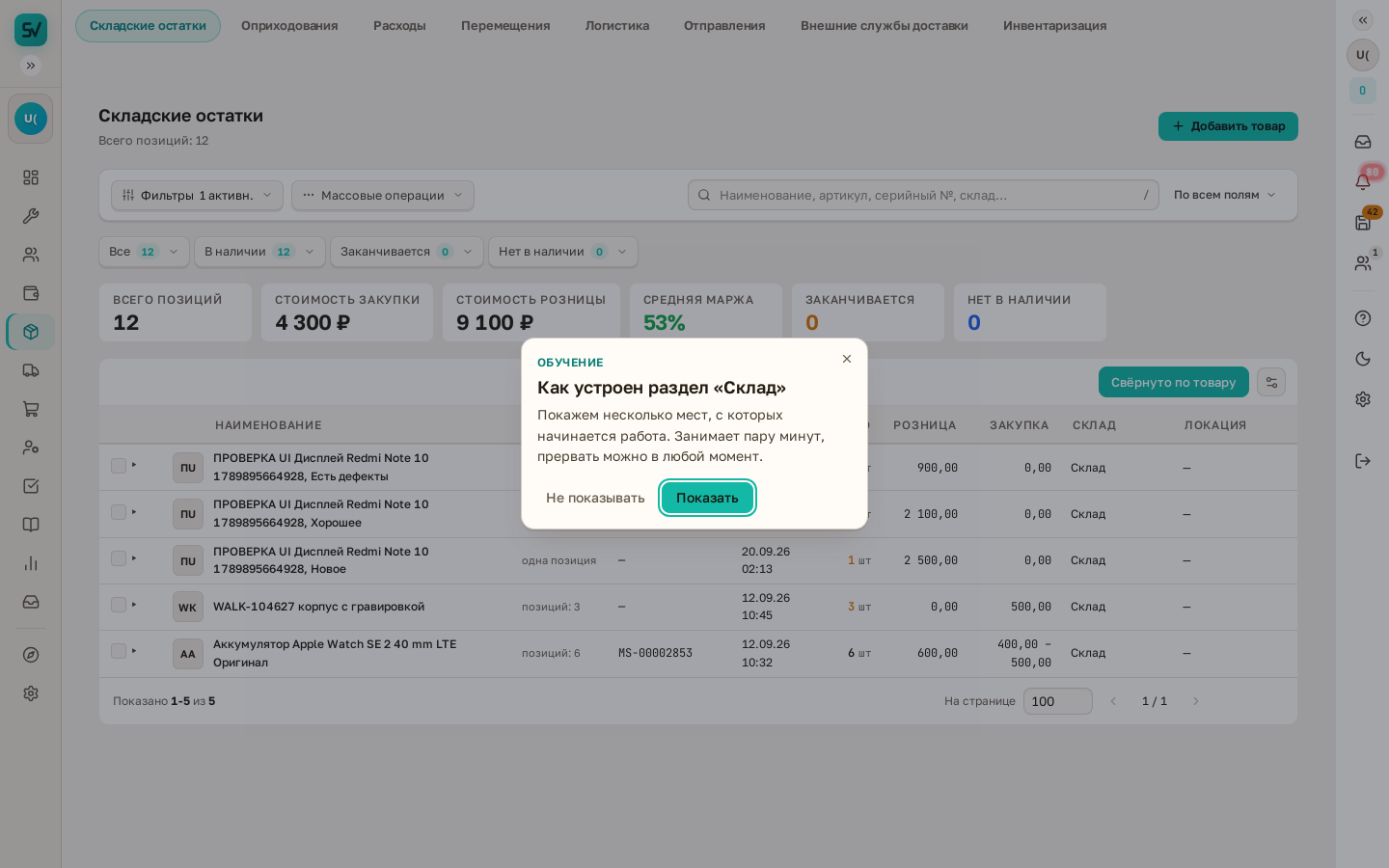Viewport: 1389px width, 868px height.
Task: Tick the checkbox for the 'Есть дефекты' row
Action: [119, 466]
